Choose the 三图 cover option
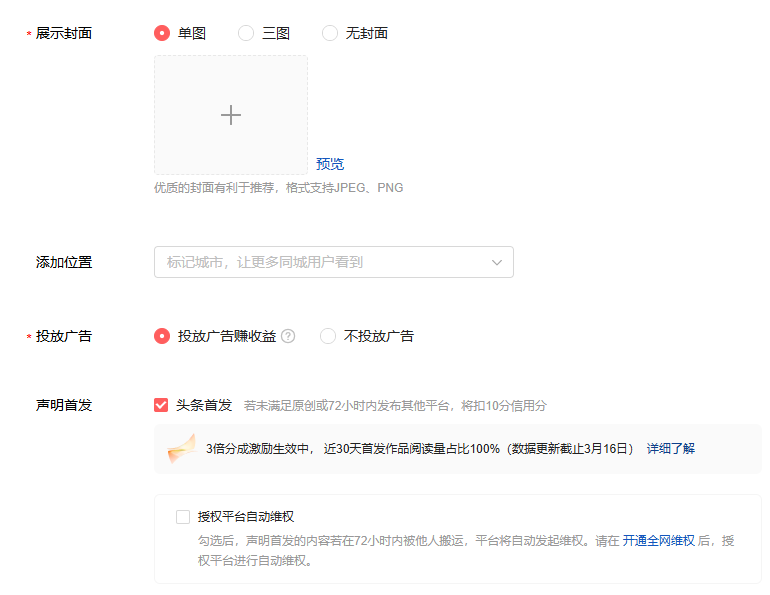 point(246,33)
